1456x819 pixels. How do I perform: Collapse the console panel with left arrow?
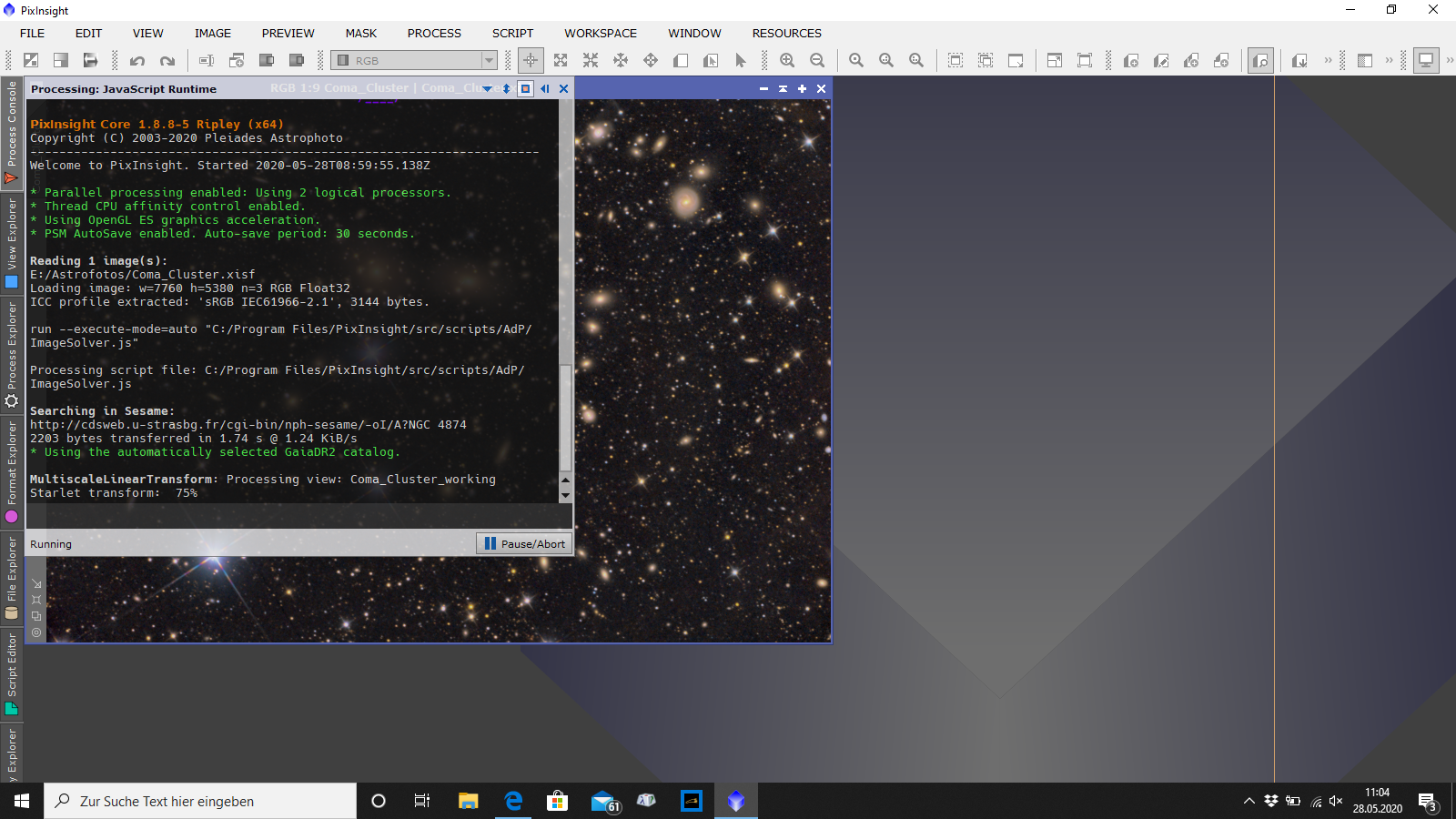544,88
